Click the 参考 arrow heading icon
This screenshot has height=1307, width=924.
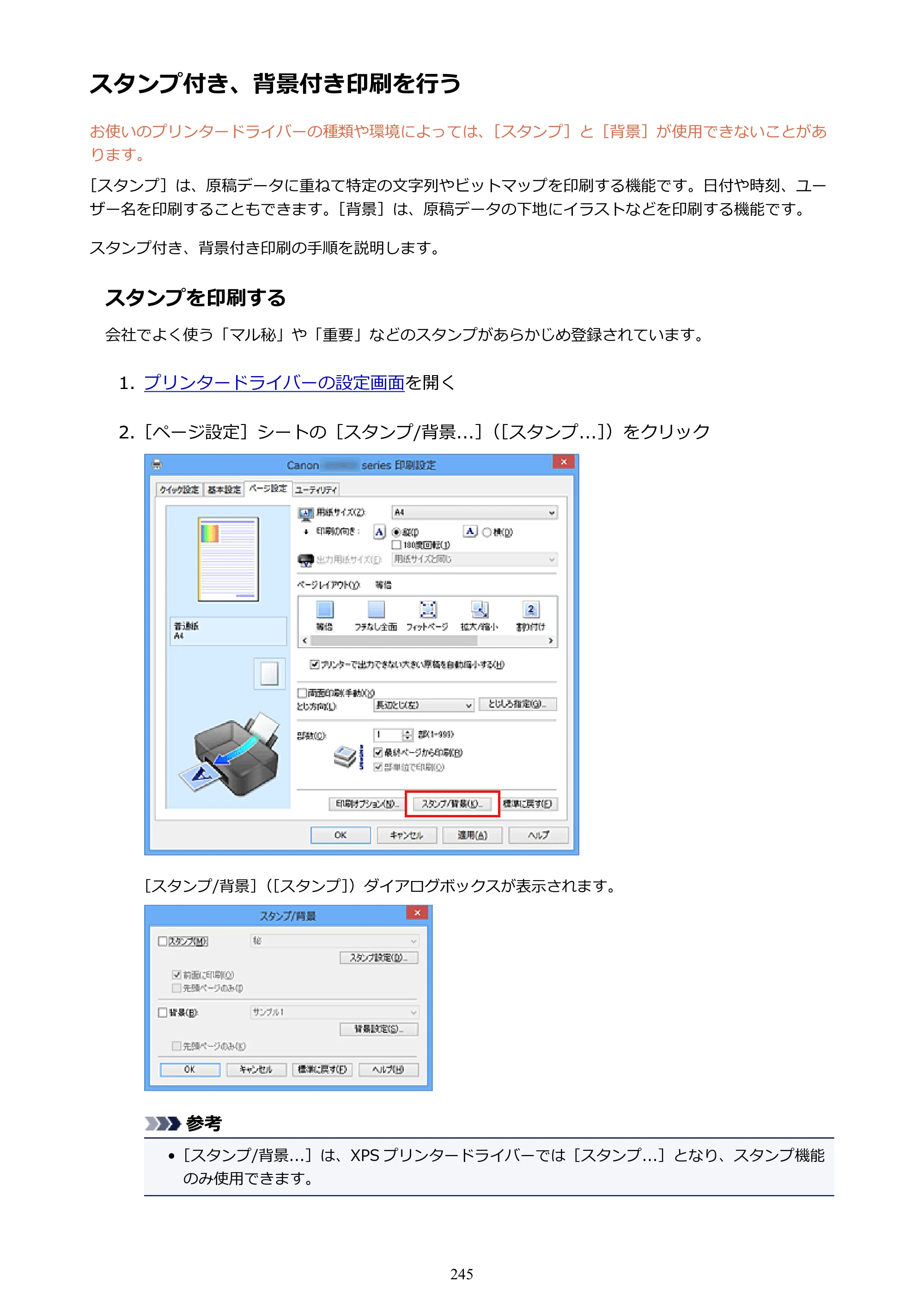pyautogui.click(x=163, y=1123)
